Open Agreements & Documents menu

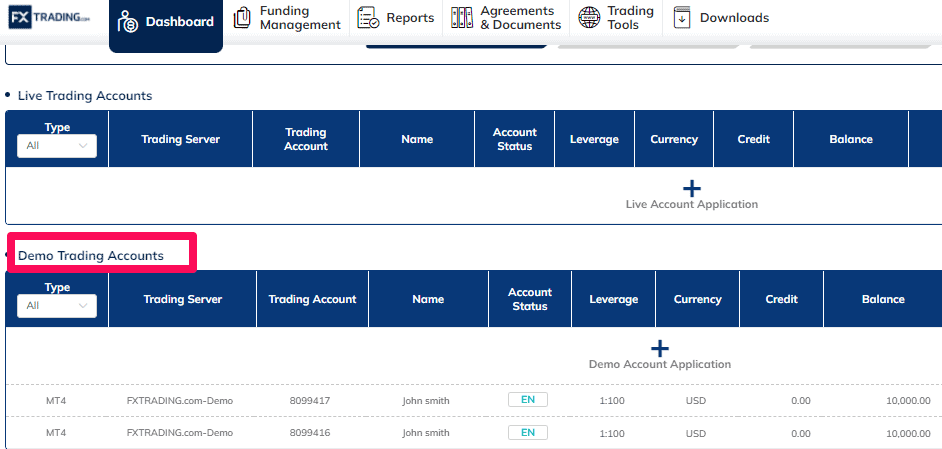(506, 18)
